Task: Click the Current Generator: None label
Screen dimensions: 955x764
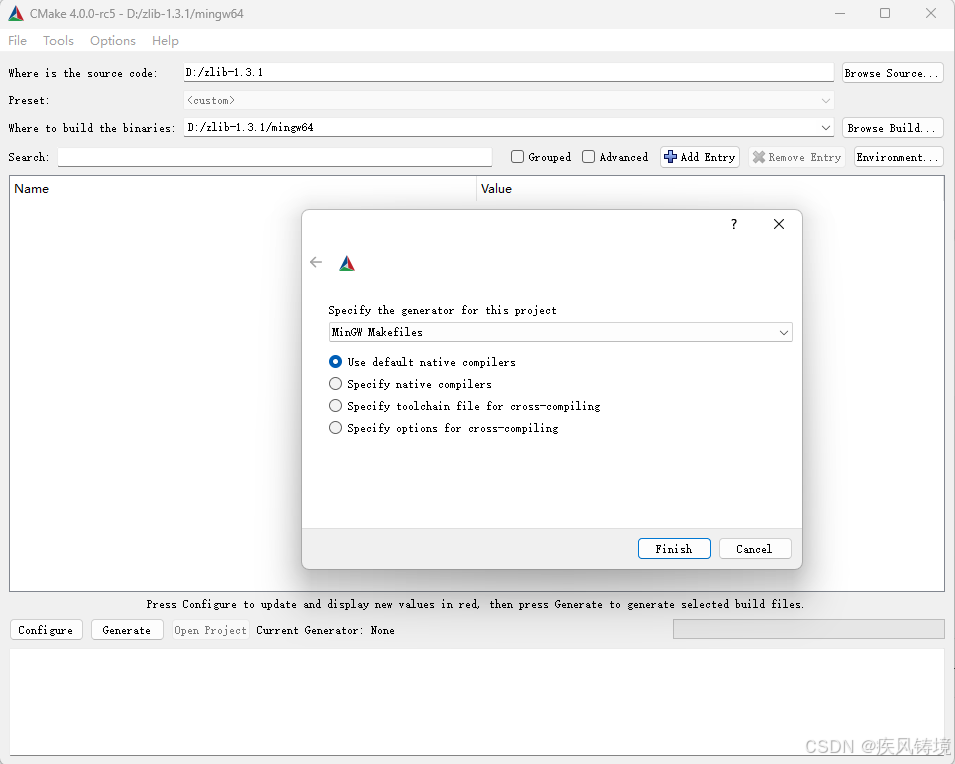Action: pyautogui.click(x=325, y=630)
